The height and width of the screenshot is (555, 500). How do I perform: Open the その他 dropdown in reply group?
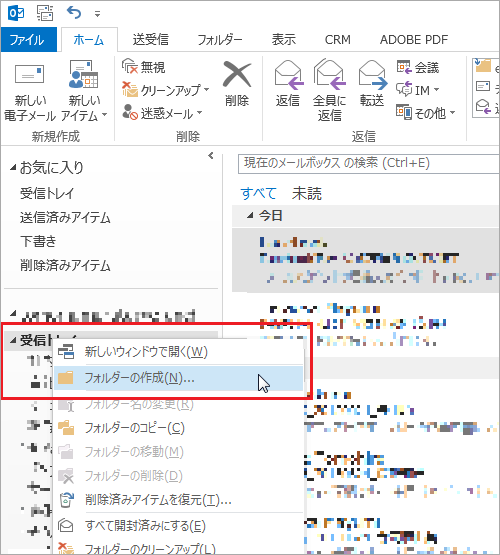coord(426,113)
